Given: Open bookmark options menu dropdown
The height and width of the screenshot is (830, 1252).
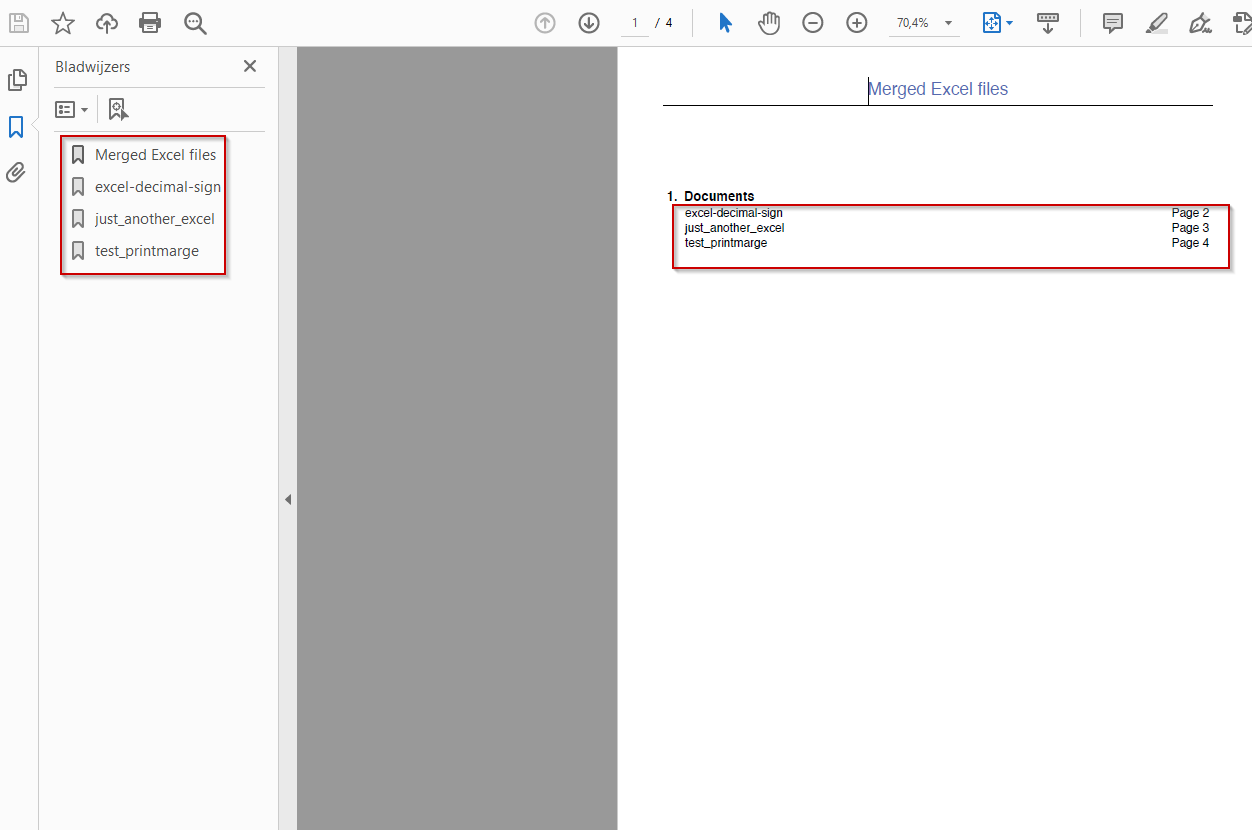Looking at the screenshot, I should click(72, 109).
